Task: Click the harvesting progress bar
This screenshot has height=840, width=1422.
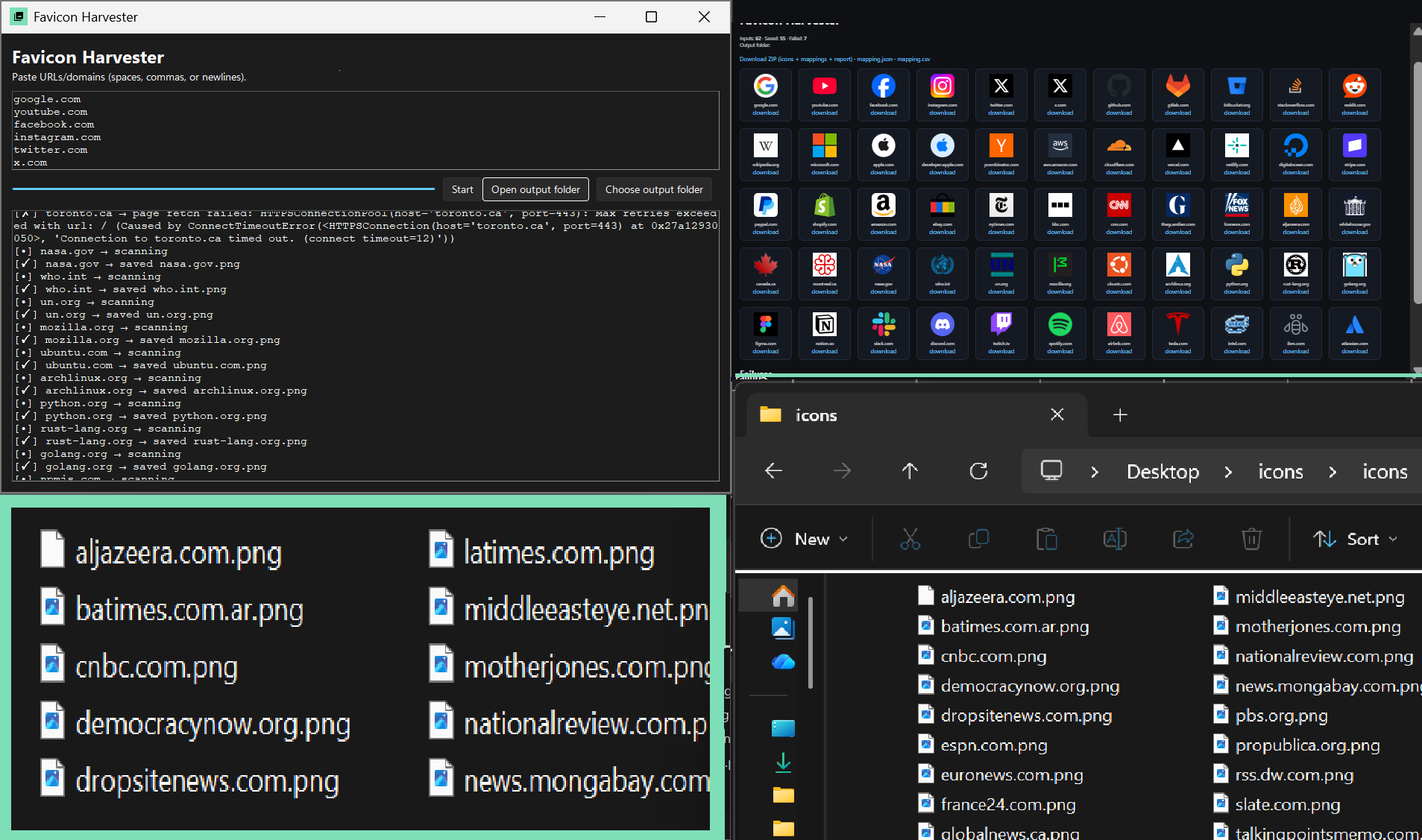Action: point(224,188)
